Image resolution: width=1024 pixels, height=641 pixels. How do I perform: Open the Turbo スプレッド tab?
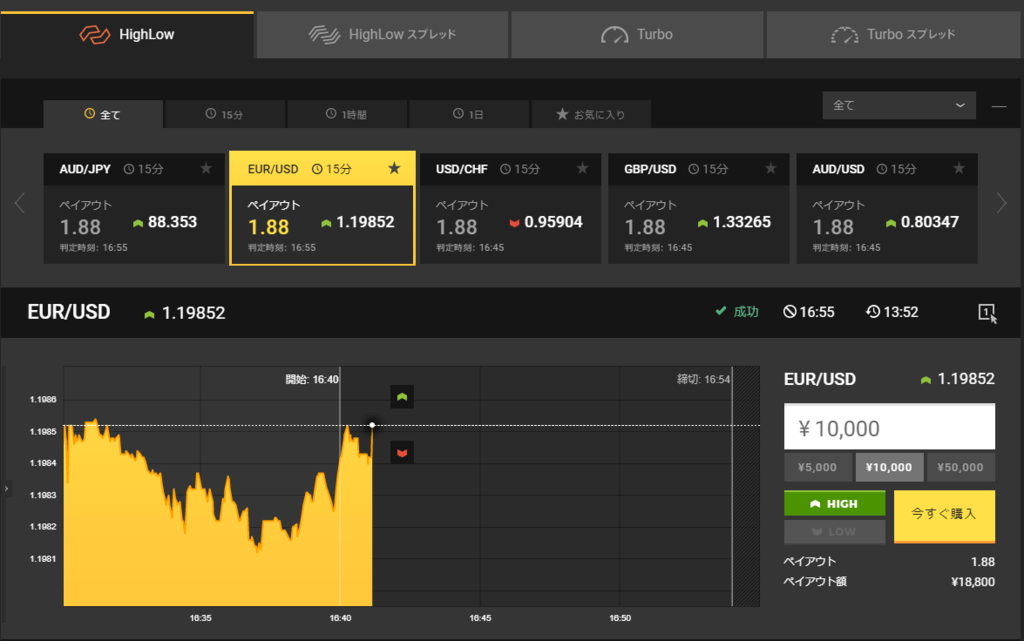click(x=893, y=35)
